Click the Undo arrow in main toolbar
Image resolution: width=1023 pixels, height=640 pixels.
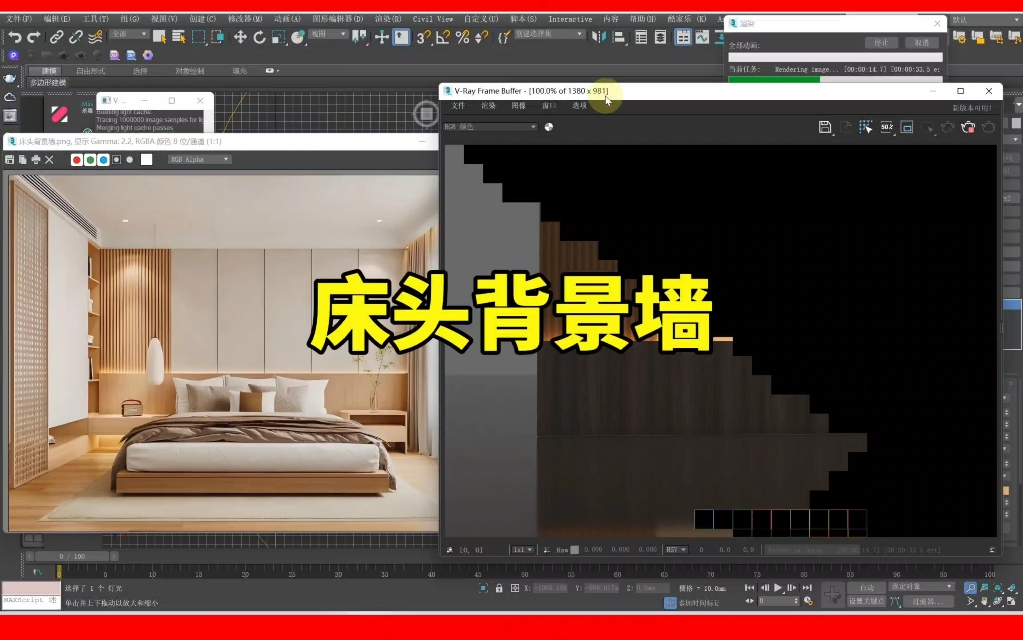(x=15, y=37)
